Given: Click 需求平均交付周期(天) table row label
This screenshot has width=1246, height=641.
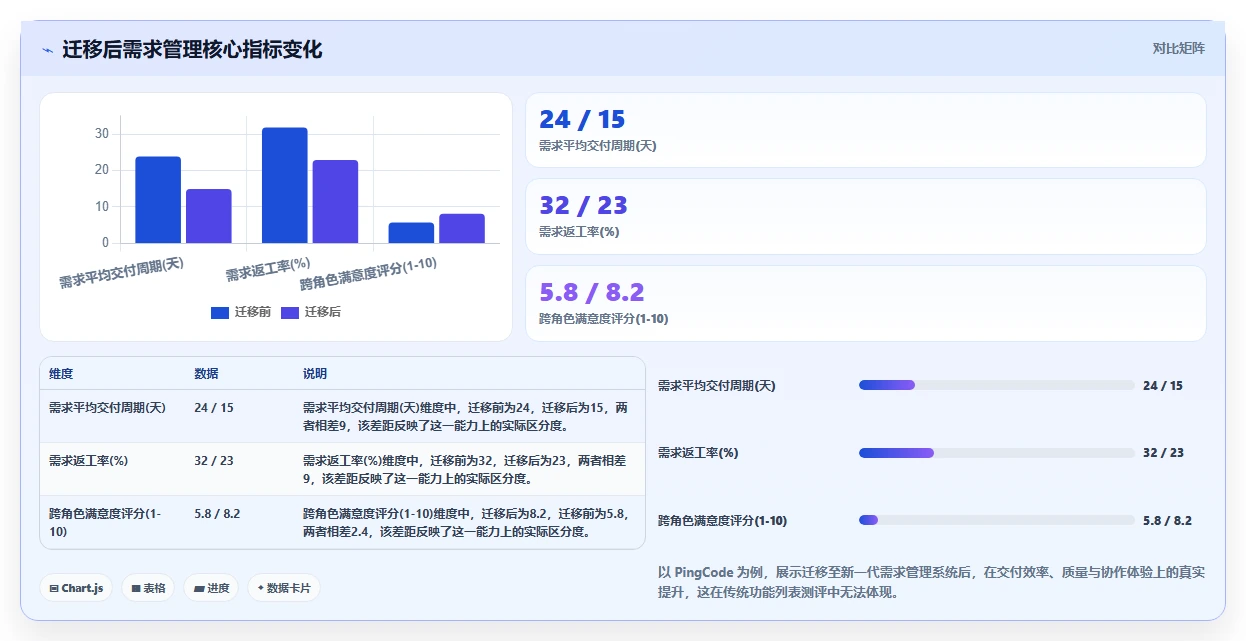Looking at the screenshot, I should tap(107, 408).
